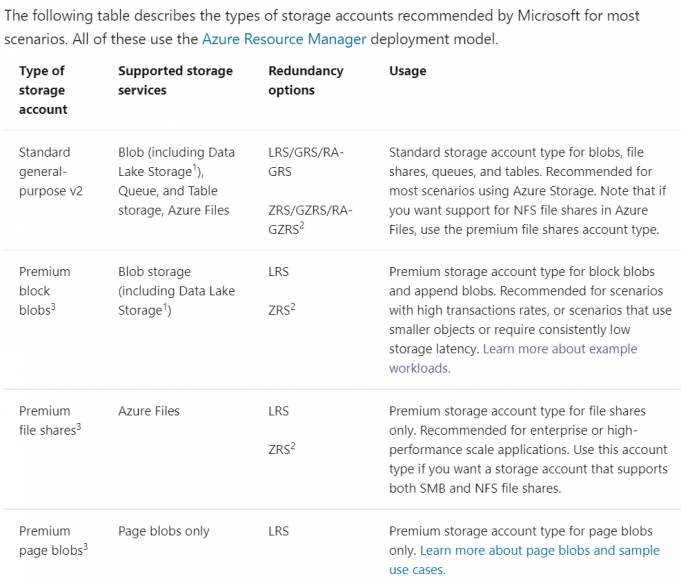Open the page blobs and sample use cases link

[x=539, y=551]
